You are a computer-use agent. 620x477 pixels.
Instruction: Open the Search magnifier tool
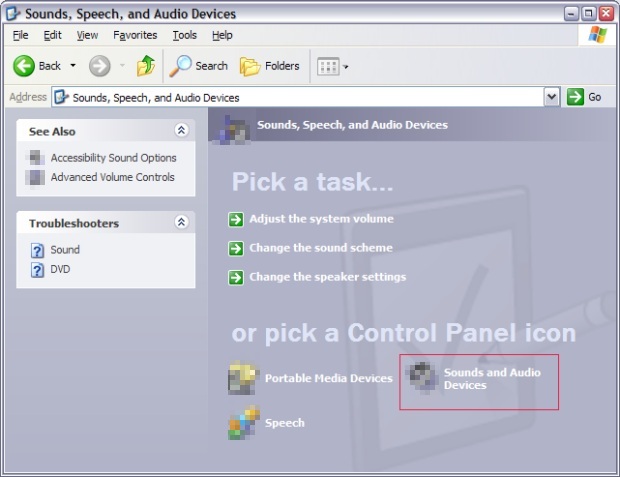[181, 66]
